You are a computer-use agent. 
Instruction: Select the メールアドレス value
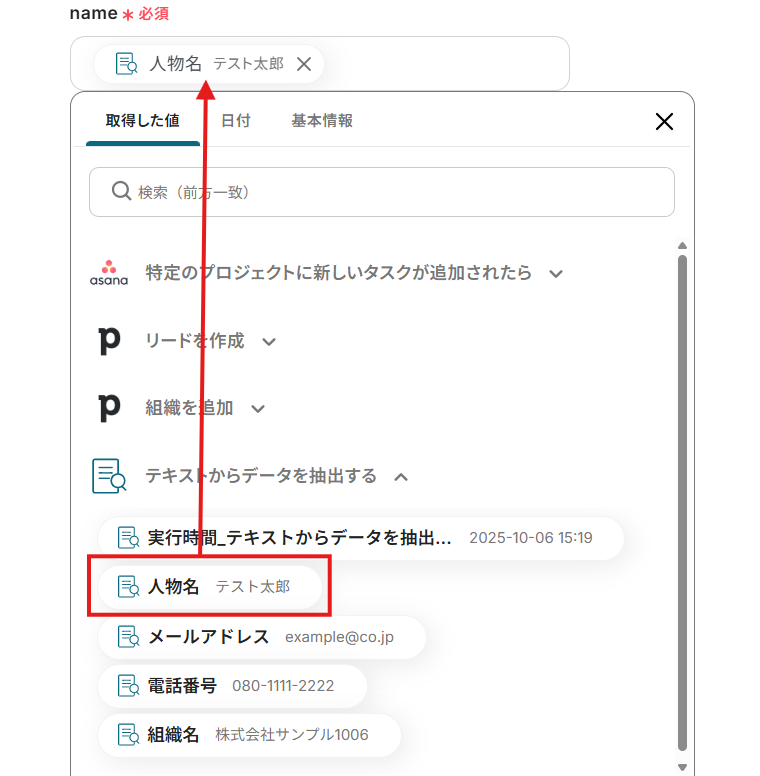coord(262,637)
